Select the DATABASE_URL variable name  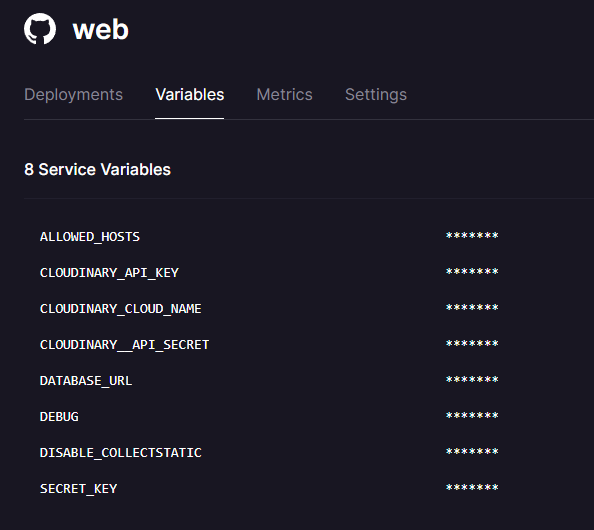tap(86, 381)
